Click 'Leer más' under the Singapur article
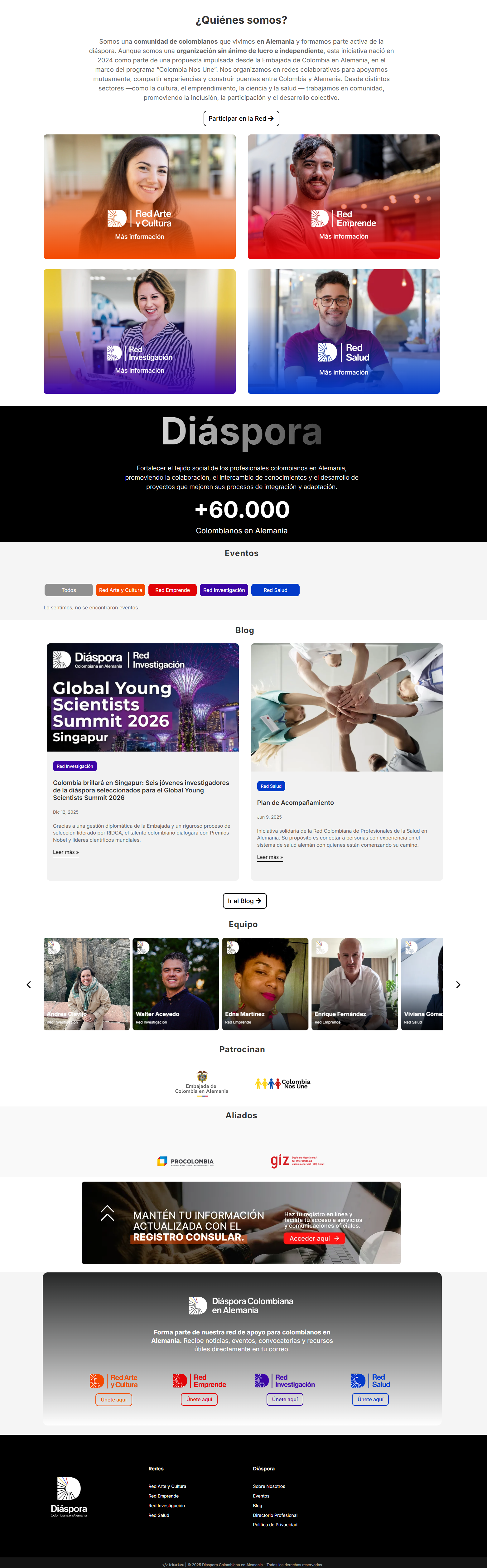487x1568 pixels. (x=66, y=852)
